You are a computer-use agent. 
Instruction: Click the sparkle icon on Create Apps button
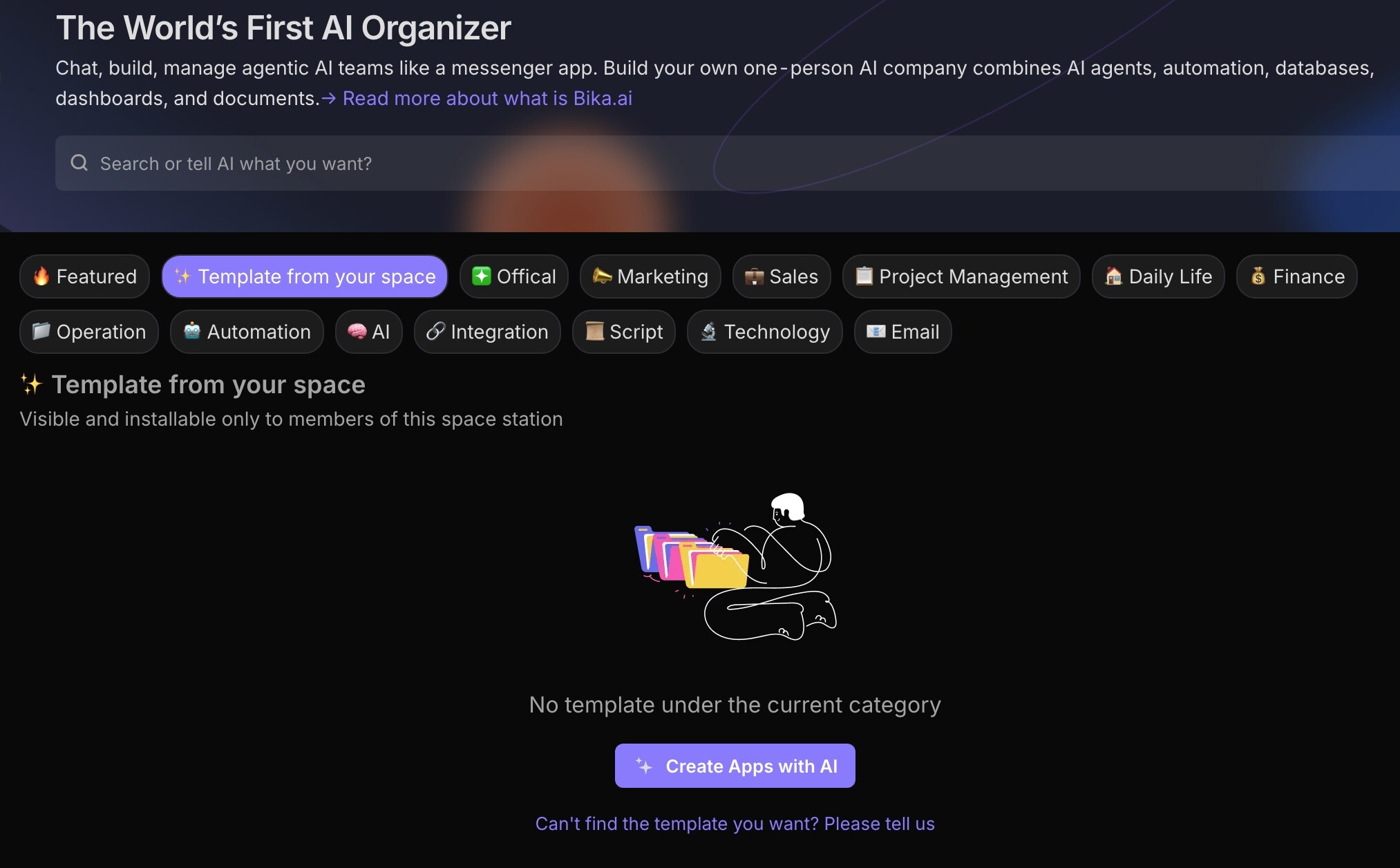(644, 766)
